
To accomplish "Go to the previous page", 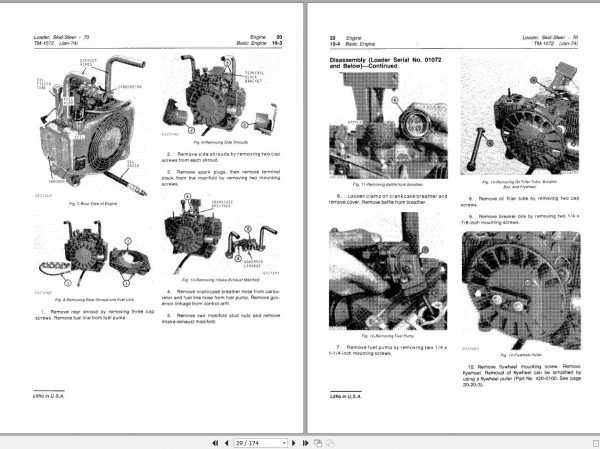I will point(227,443).
